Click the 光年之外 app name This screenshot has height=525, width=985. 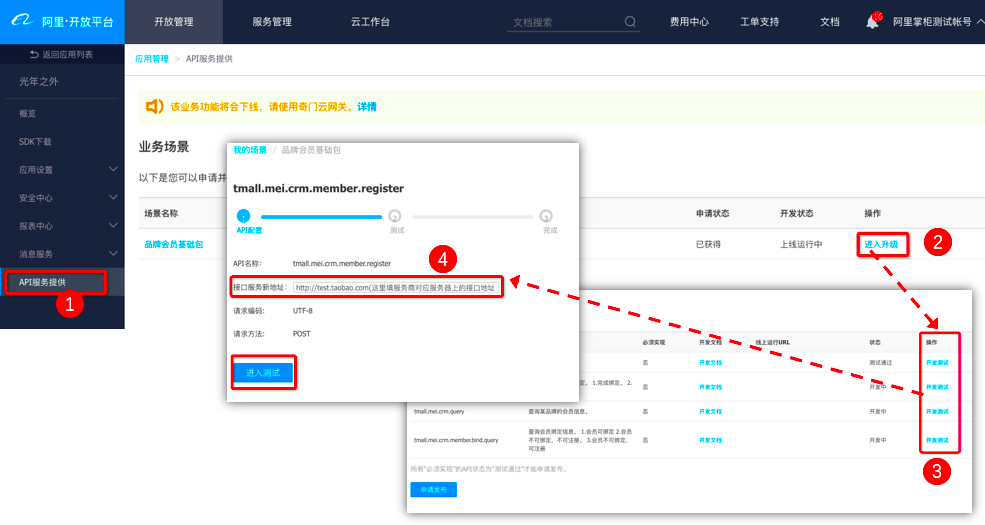[x=38, y=82]
